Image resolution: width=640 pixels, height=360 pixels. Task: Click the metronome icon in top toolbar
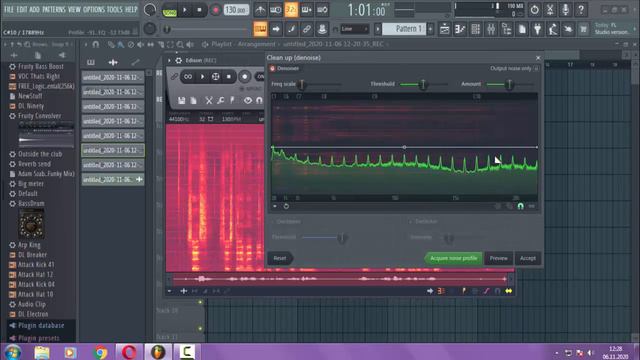coord(260,9)
